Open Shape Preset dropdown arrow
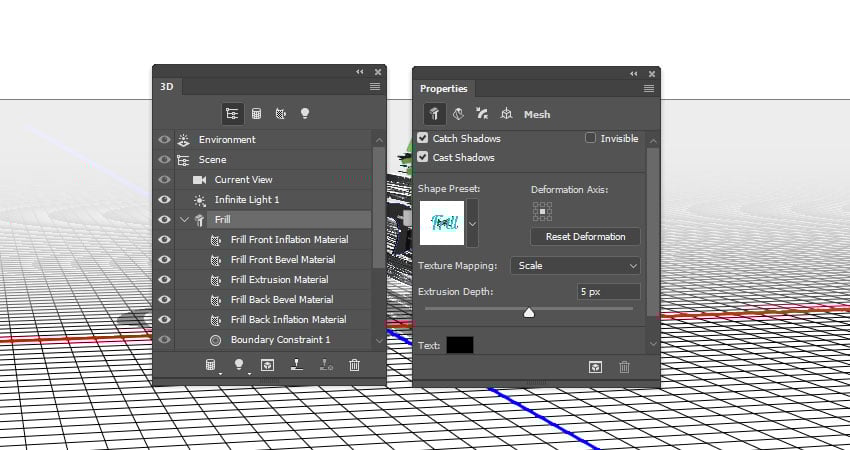Image resolution: width=850 pixels, height=450 pixels. [473, 223]
